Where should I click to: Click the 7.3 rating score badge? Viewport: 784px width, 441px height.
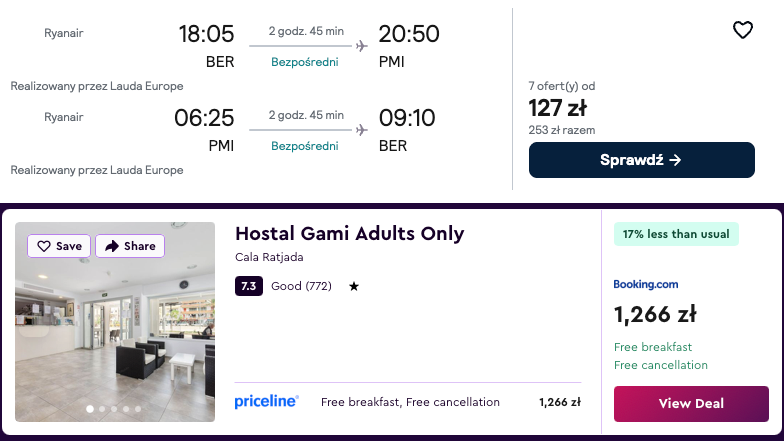click(x=249, y=287)
